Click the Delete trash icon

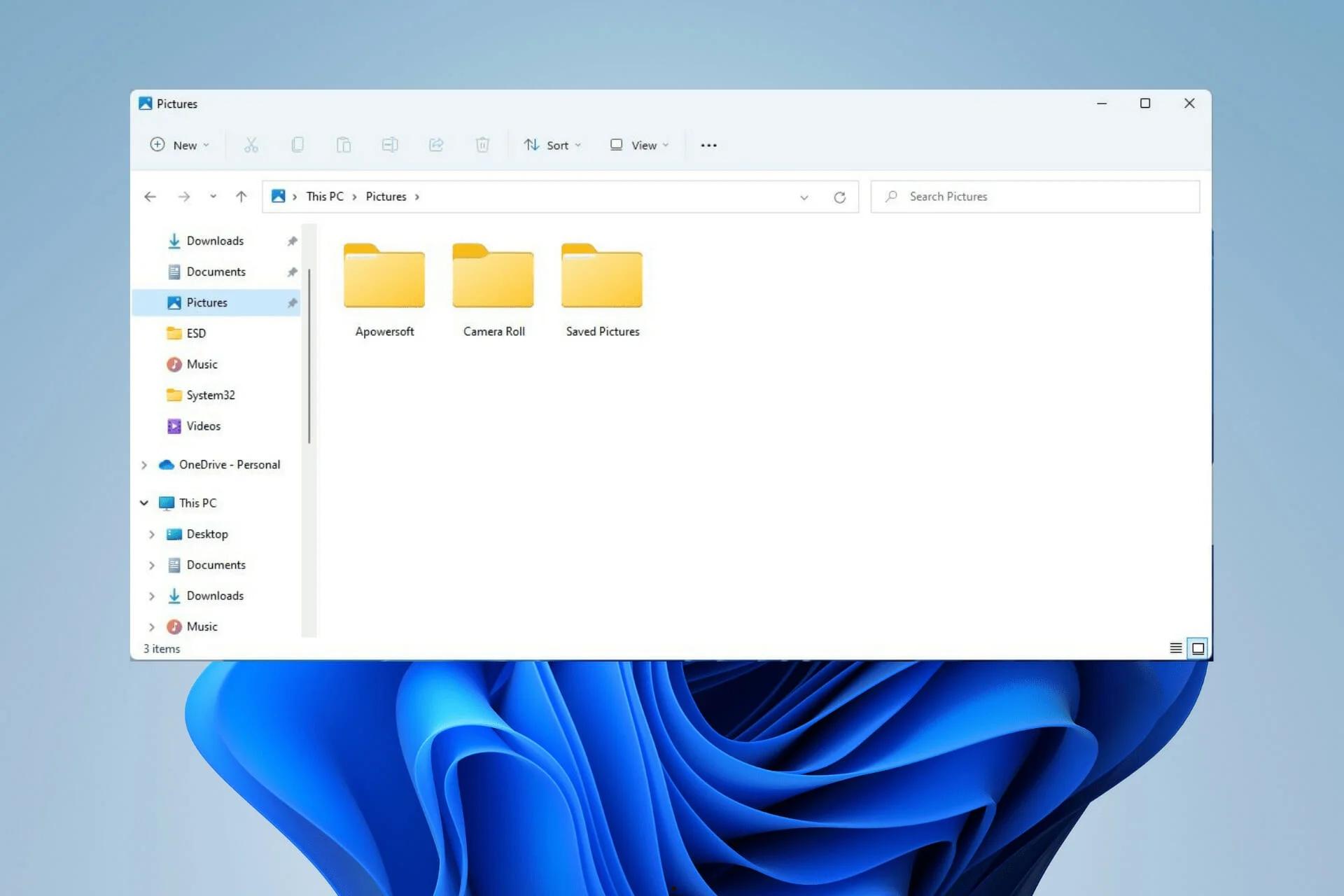[x=482, y=145]
